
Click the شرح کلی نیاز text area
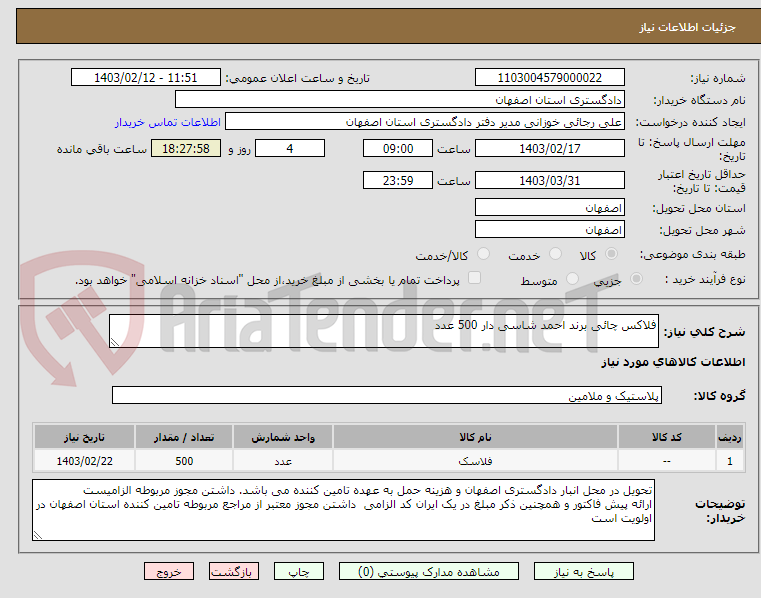[x=384, y=331]
